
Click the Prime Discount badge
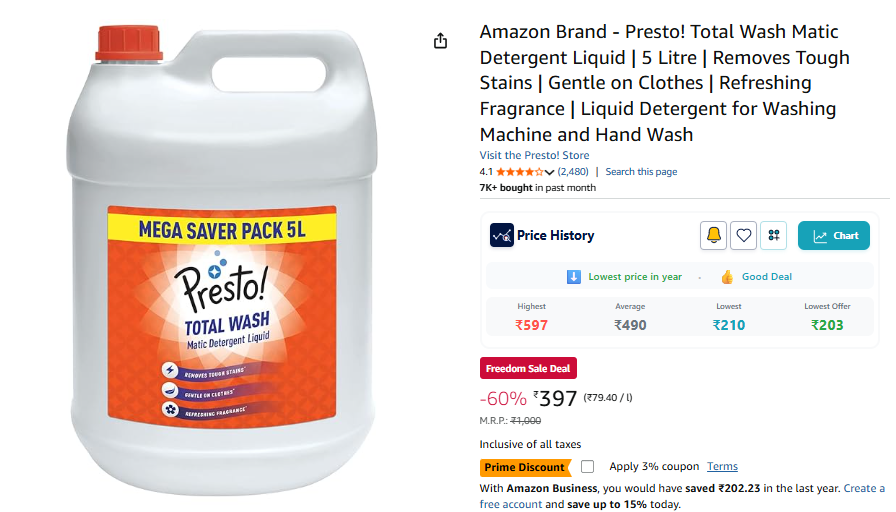point(525,467)
